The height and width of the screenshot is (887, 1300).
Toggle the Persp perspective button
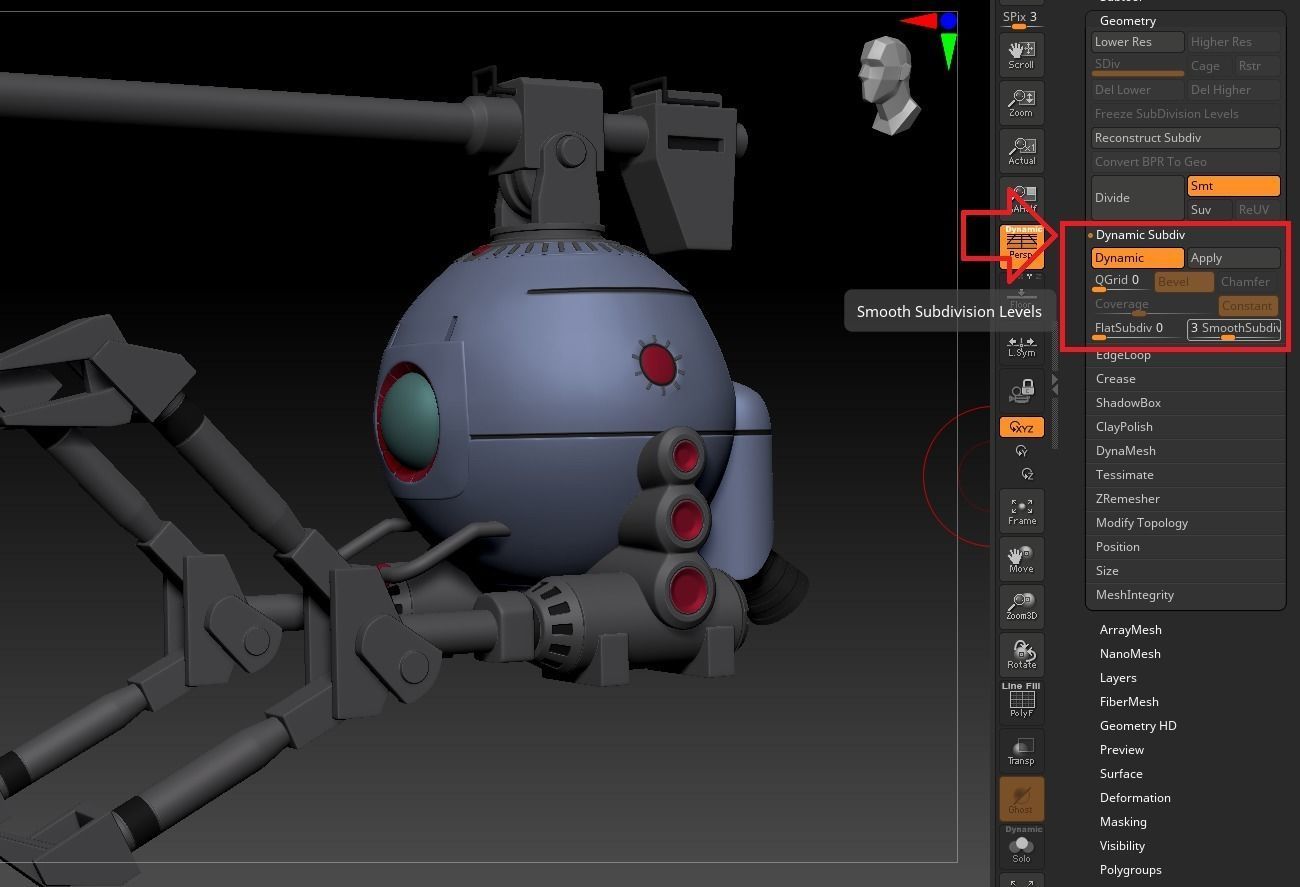(x=1021, y=246)
